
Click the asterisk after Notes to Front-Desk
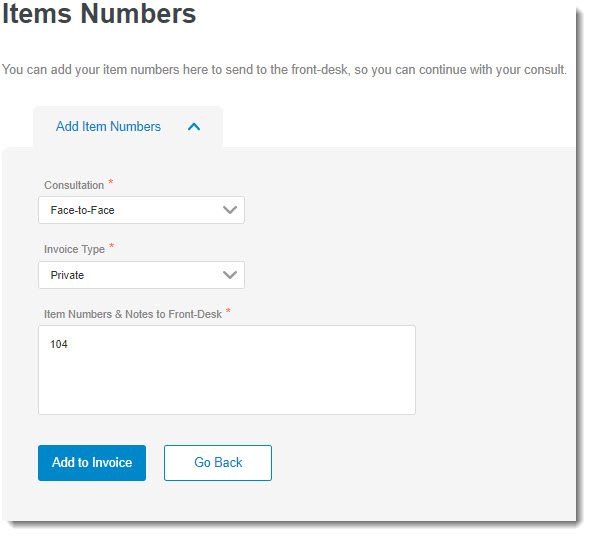tap(228, 311)
